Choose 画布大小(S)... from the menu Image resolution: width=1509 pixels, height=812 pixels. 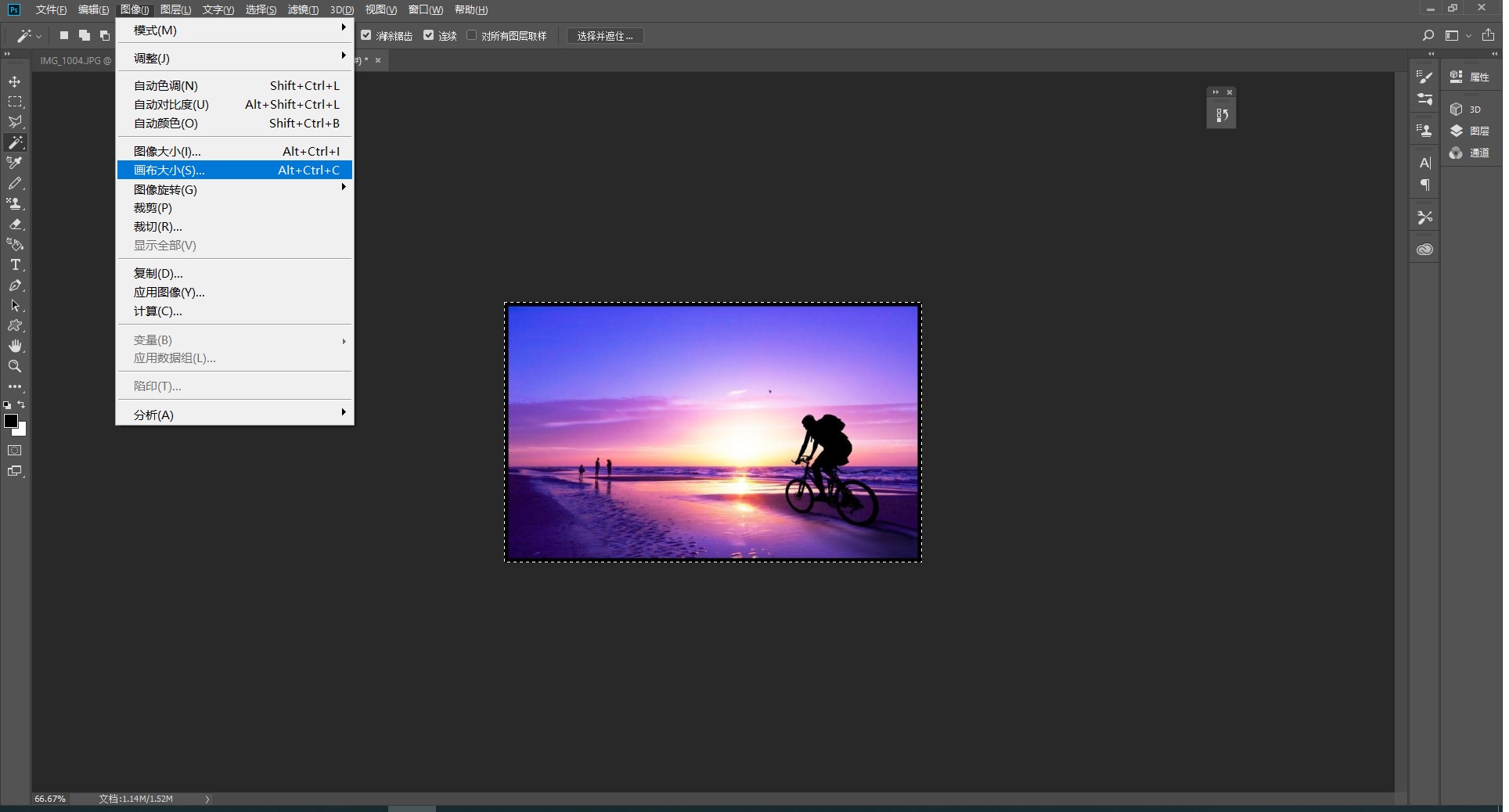pyautogui.click(x=235, y=170)
